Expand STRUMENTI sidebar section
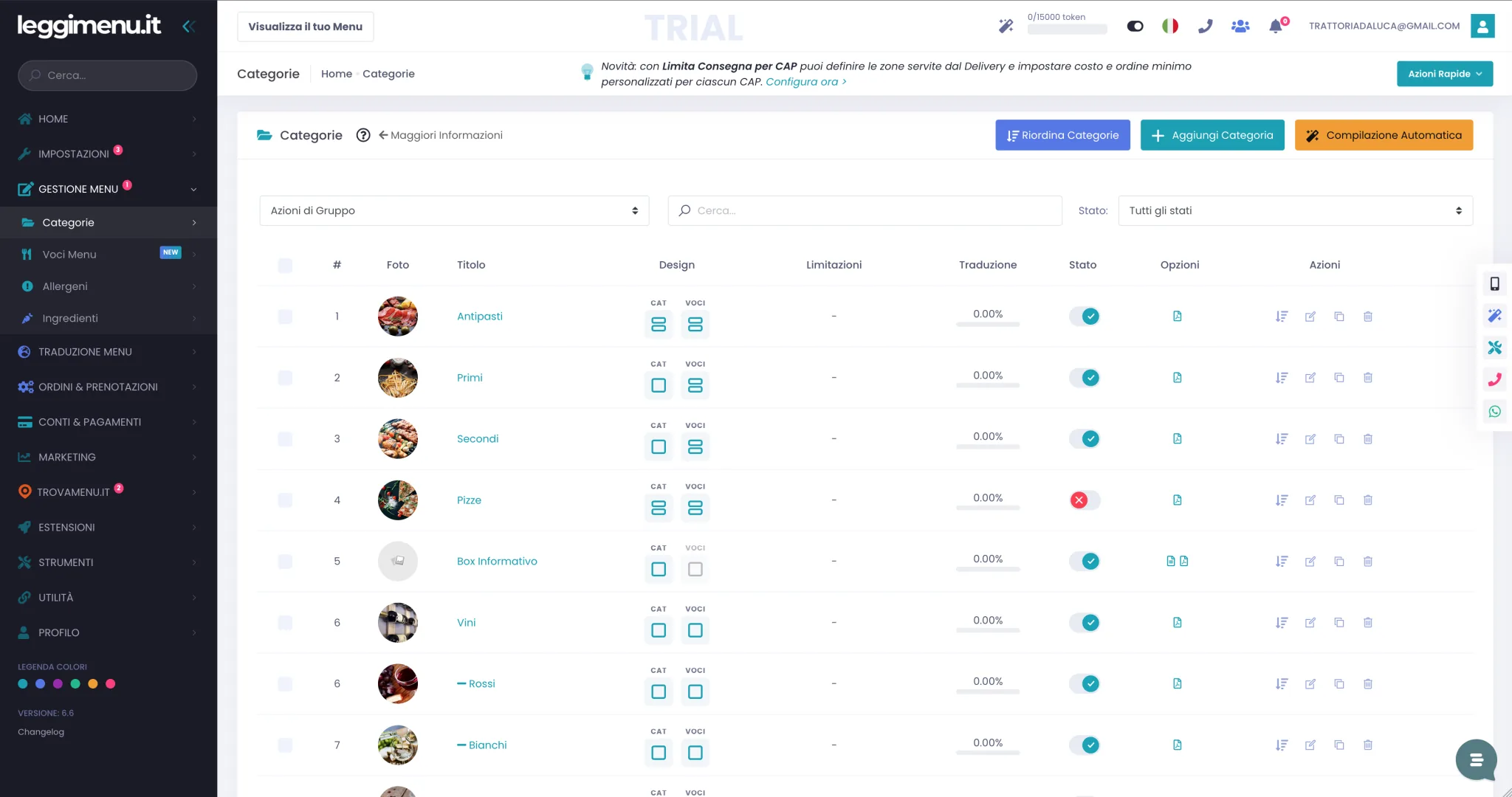The image size is (1512, 797). [x=109, y=562]
